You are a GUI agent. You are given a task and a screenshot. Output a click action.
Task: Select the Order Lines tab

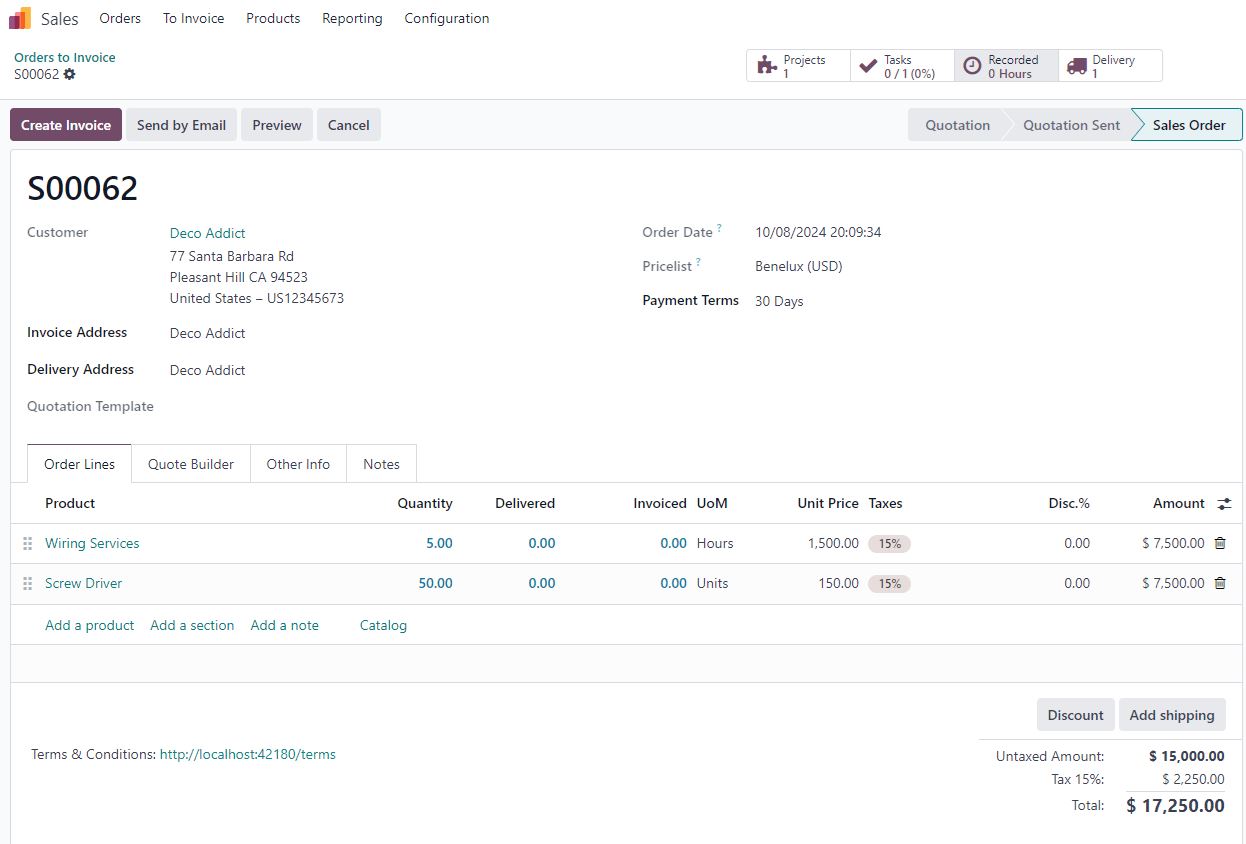pos(79,464)
